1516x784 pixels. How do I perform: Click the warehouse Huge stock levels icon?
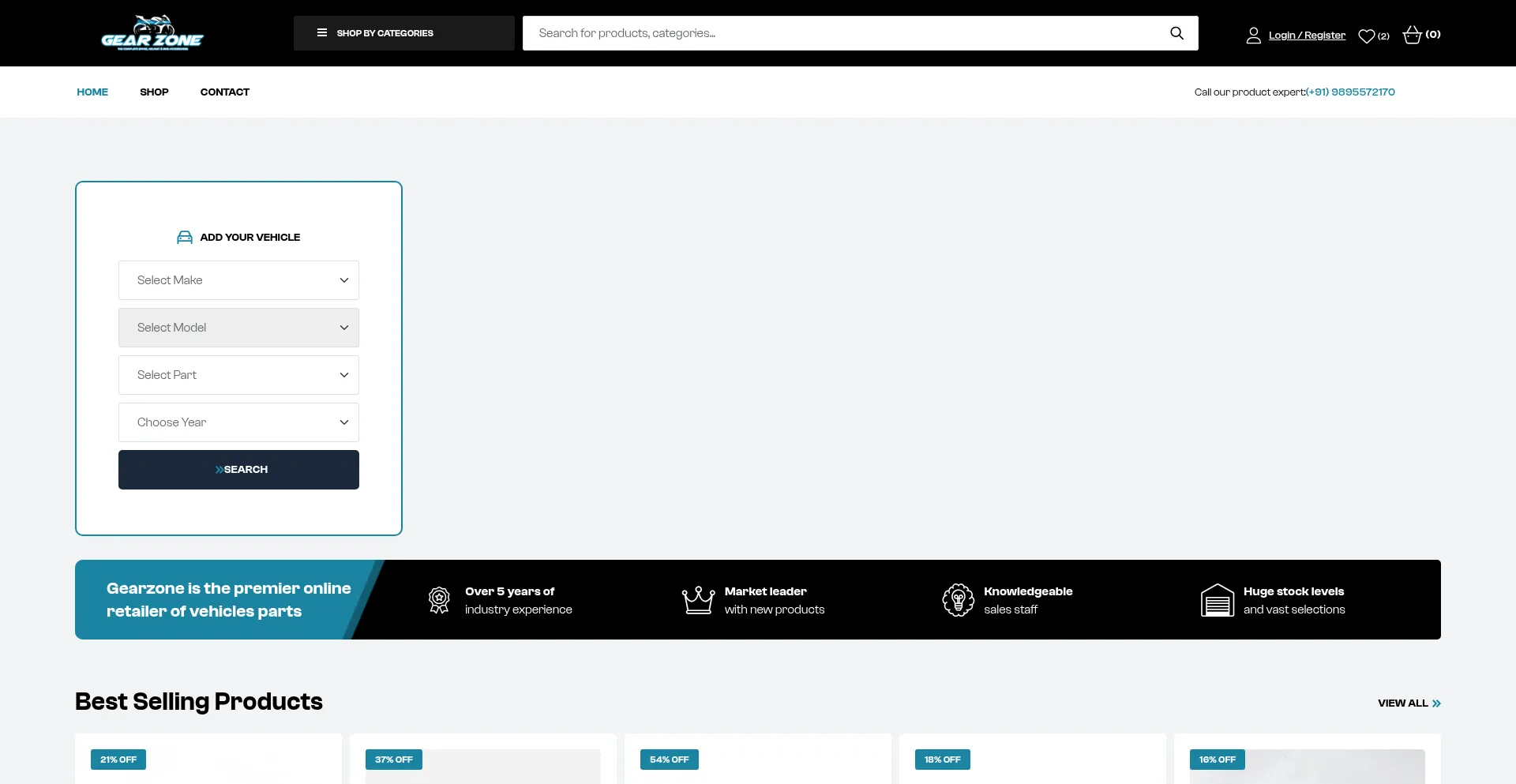pos(1217,600)
